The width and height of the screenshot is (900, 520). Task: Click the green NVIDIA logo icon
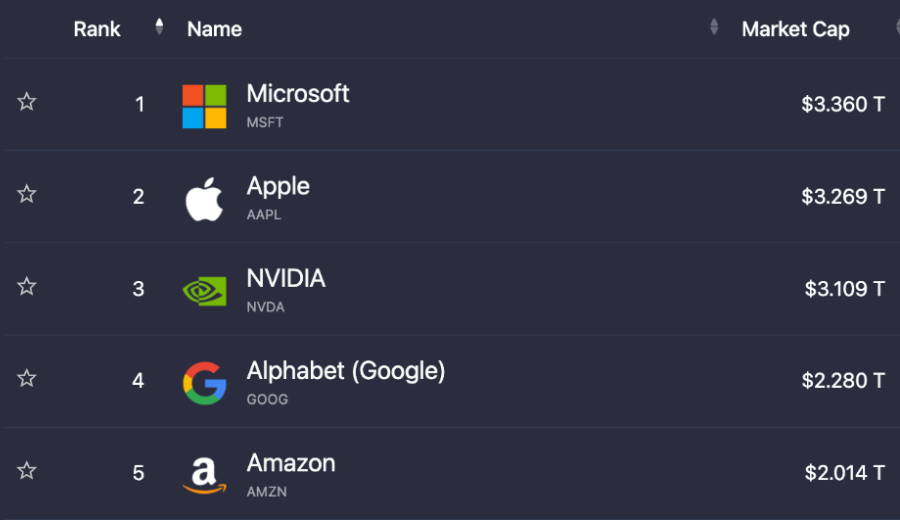coord(204,291)
